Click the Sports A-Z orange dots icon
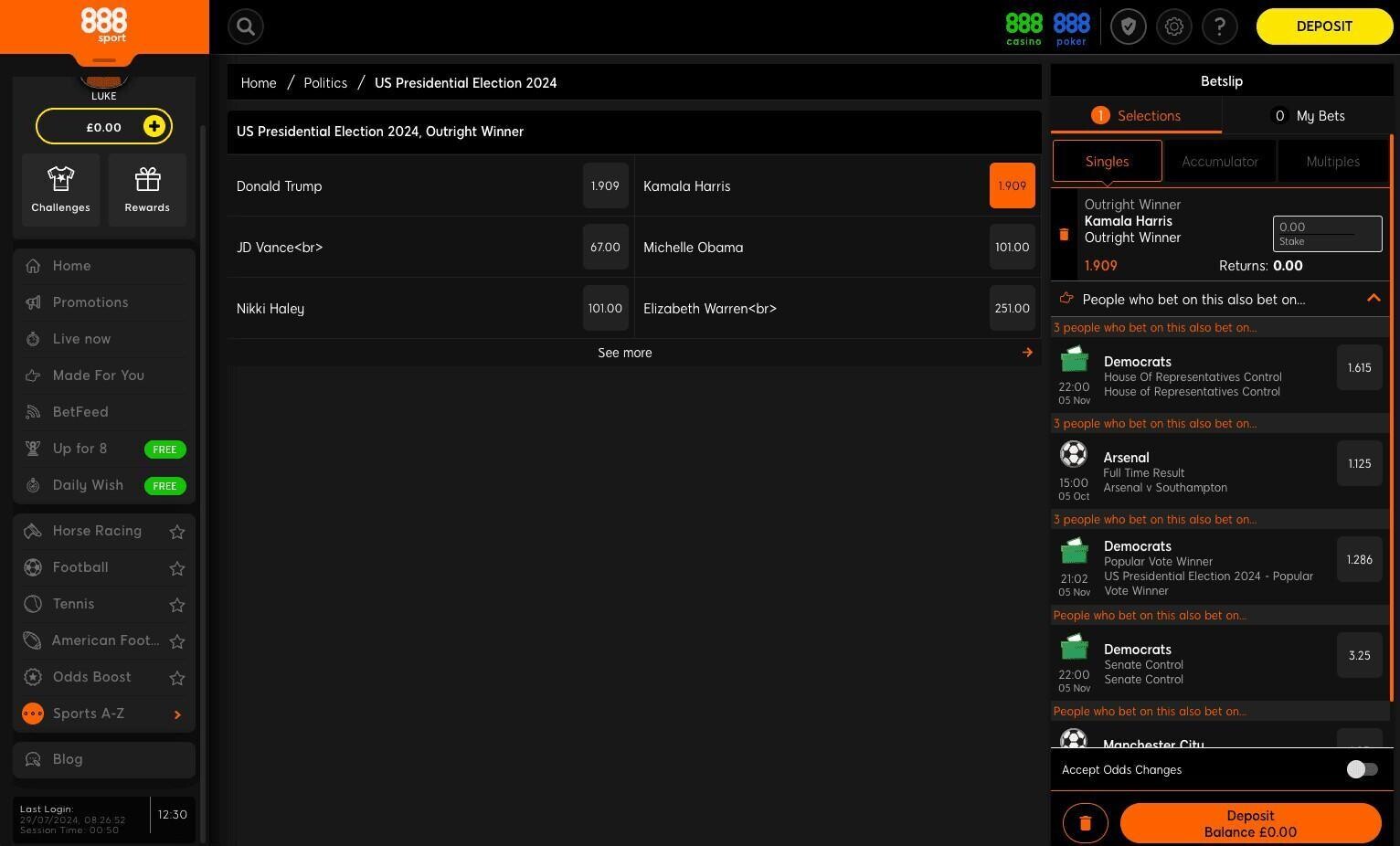The image size is (1400, 846). coord(33,714)
